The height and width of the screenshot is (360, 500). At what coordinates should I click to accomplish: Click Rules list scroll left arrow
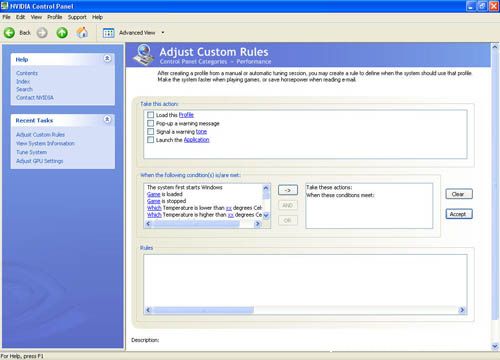pyautogui.click(x=148, y=310)
